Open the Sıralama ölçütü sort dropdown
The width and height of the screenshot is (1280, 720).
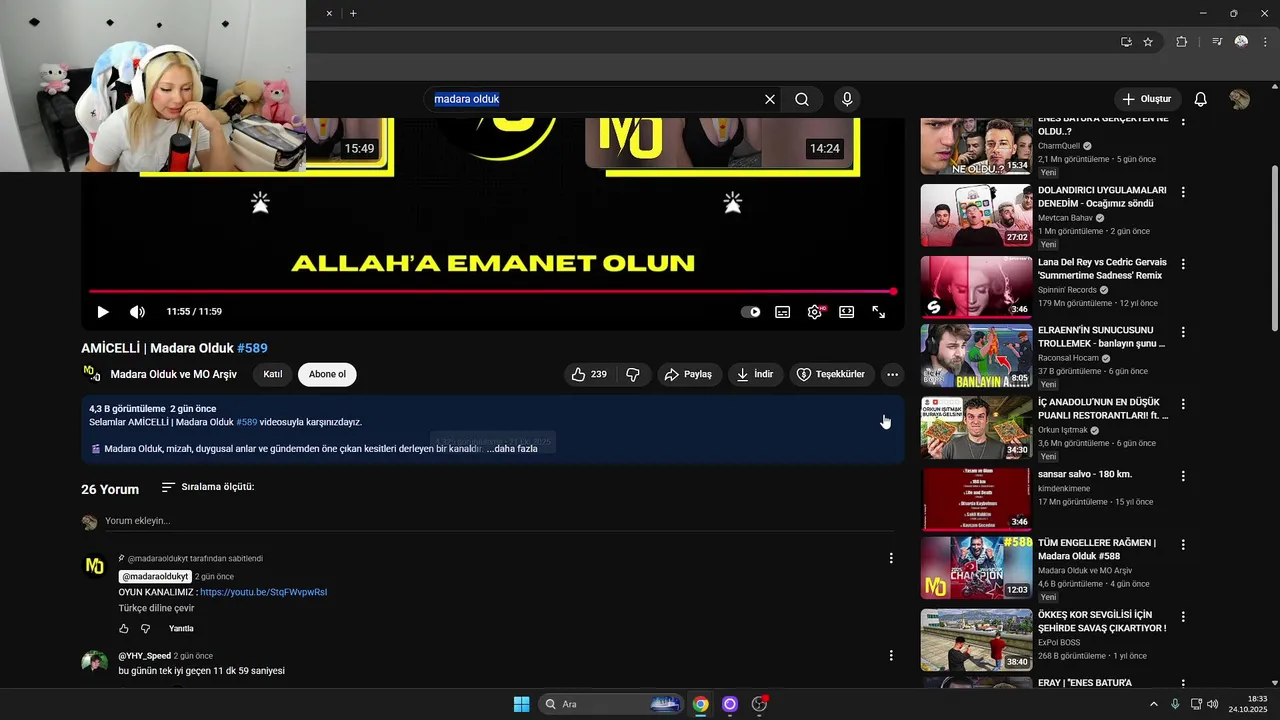(x=208, y=487)
